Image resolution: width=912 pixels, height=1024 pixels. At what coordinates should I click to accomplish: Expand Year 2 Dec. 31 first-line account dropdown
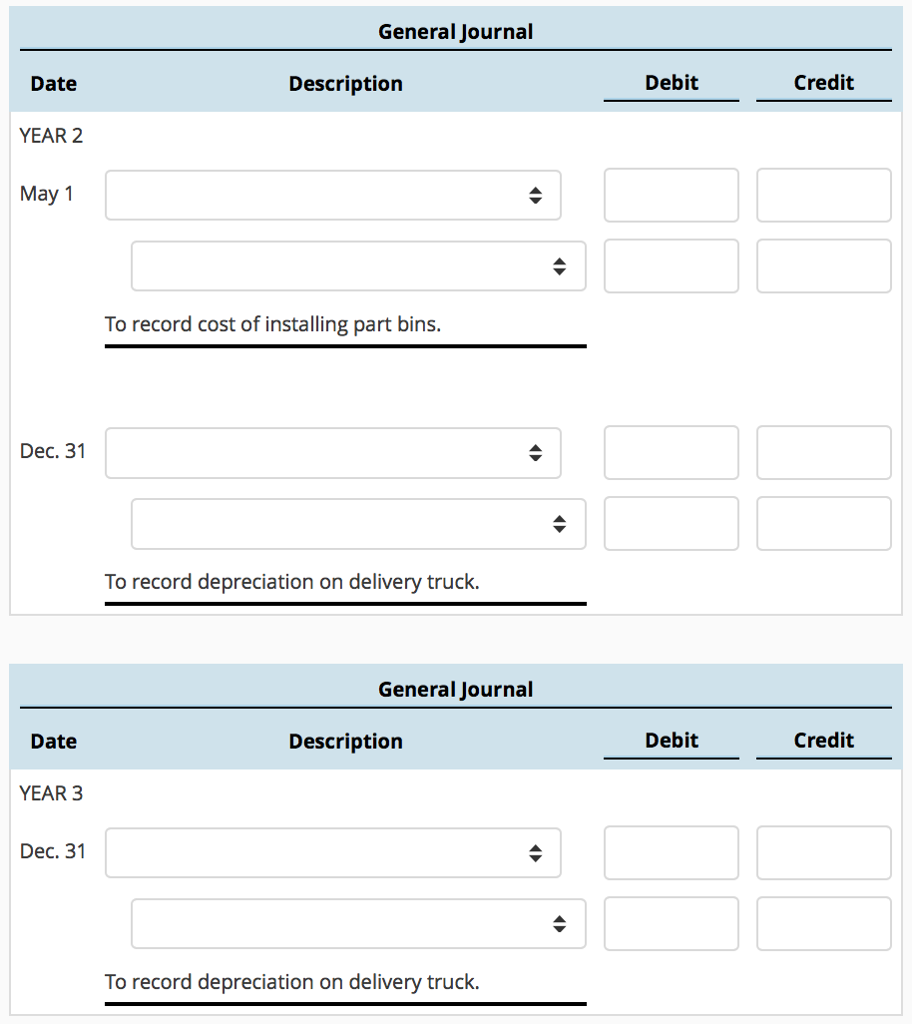[x=333, y=453]
